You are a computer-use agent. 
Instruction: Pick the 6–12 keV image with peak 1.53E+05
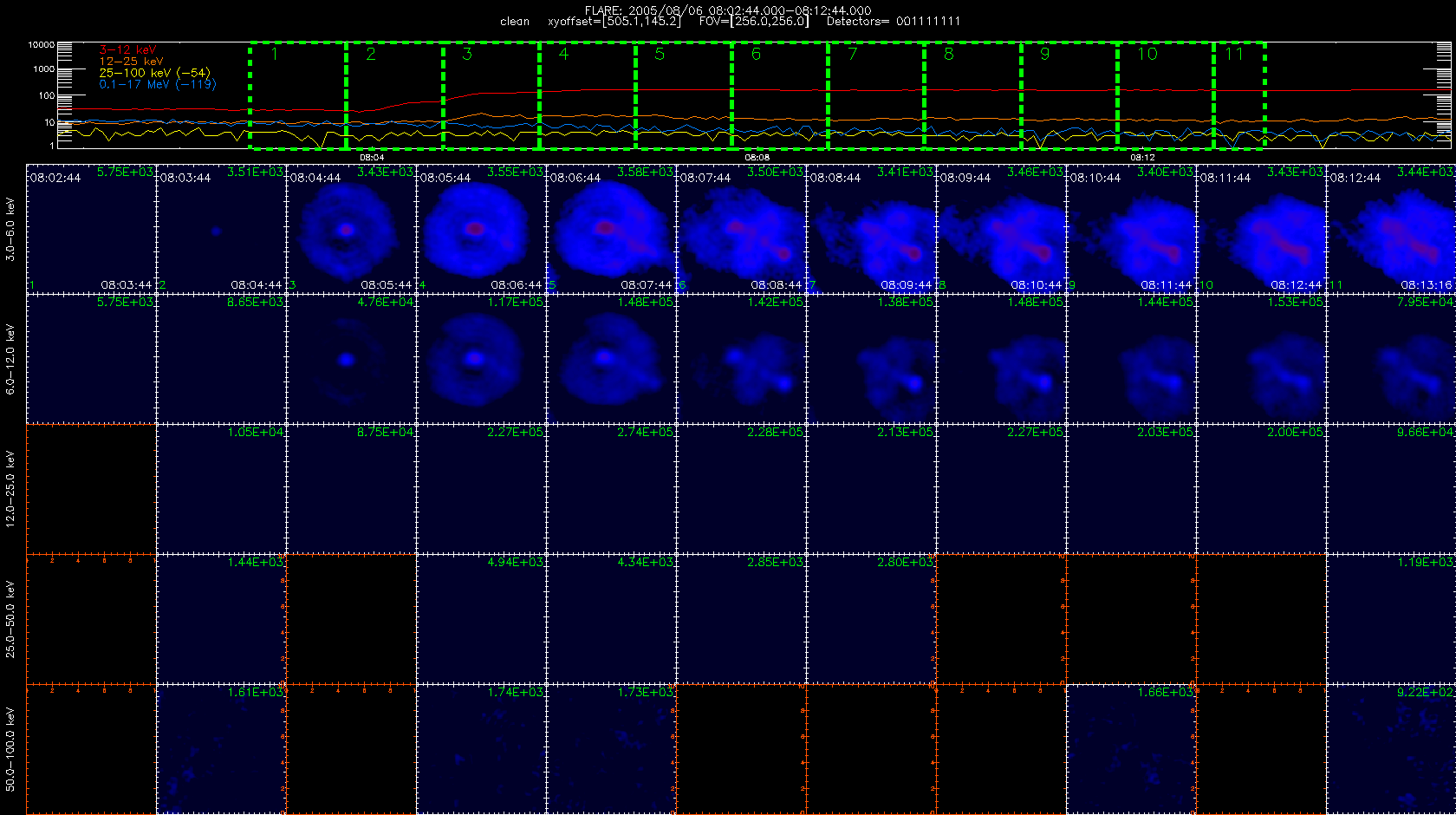click(1261, 359)
